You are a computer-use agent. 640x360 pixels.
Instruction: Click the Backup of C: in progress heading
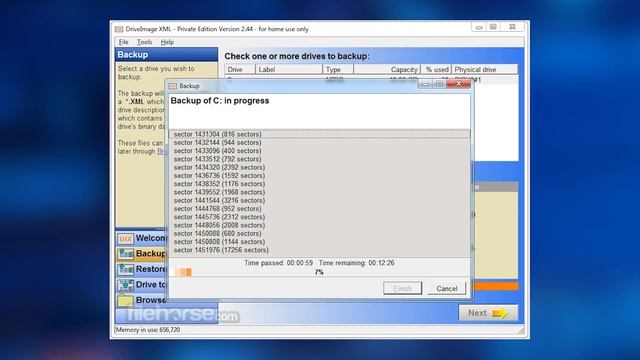[220, 101]
